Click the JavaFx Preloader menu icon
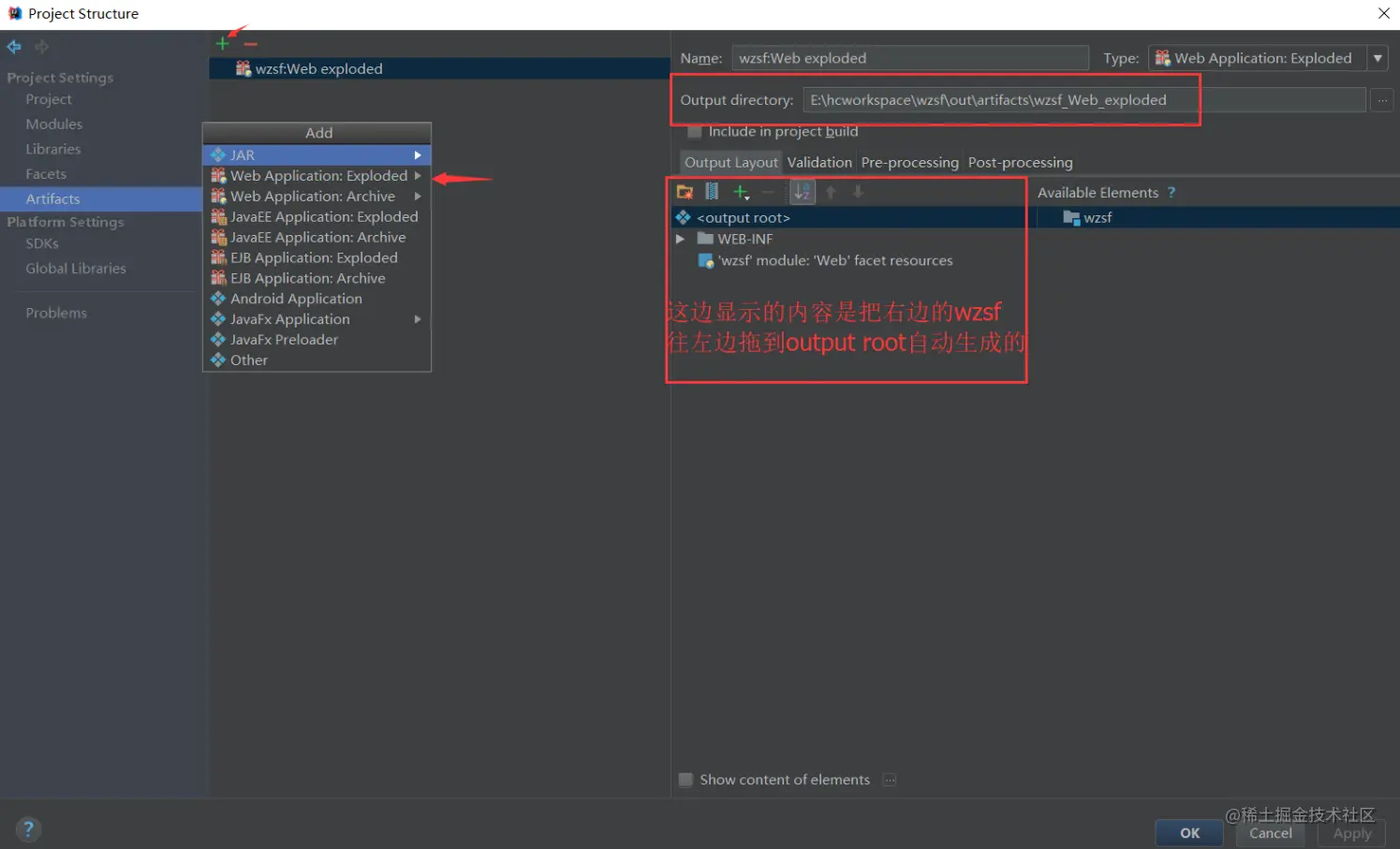Image resolution: width=1400 pixels, height=849 pixels. coord(218,340)
